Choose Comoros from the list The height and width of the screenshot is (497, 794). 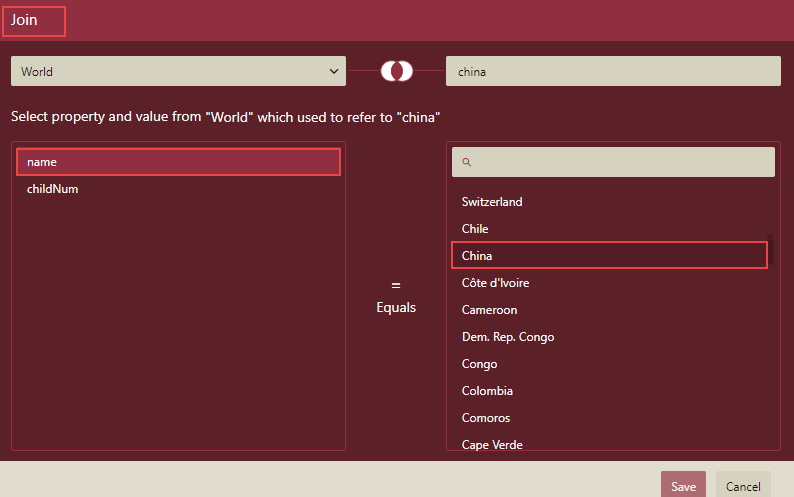click(x=609, y=418)
